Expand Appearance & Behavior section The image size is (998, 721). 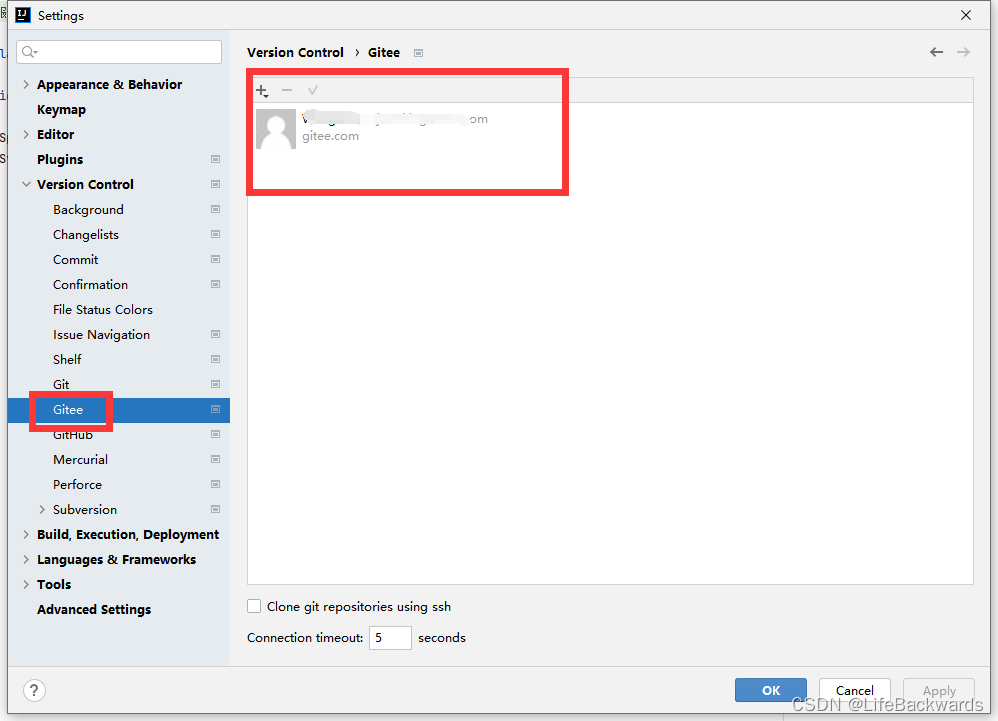tap(26, 84)
